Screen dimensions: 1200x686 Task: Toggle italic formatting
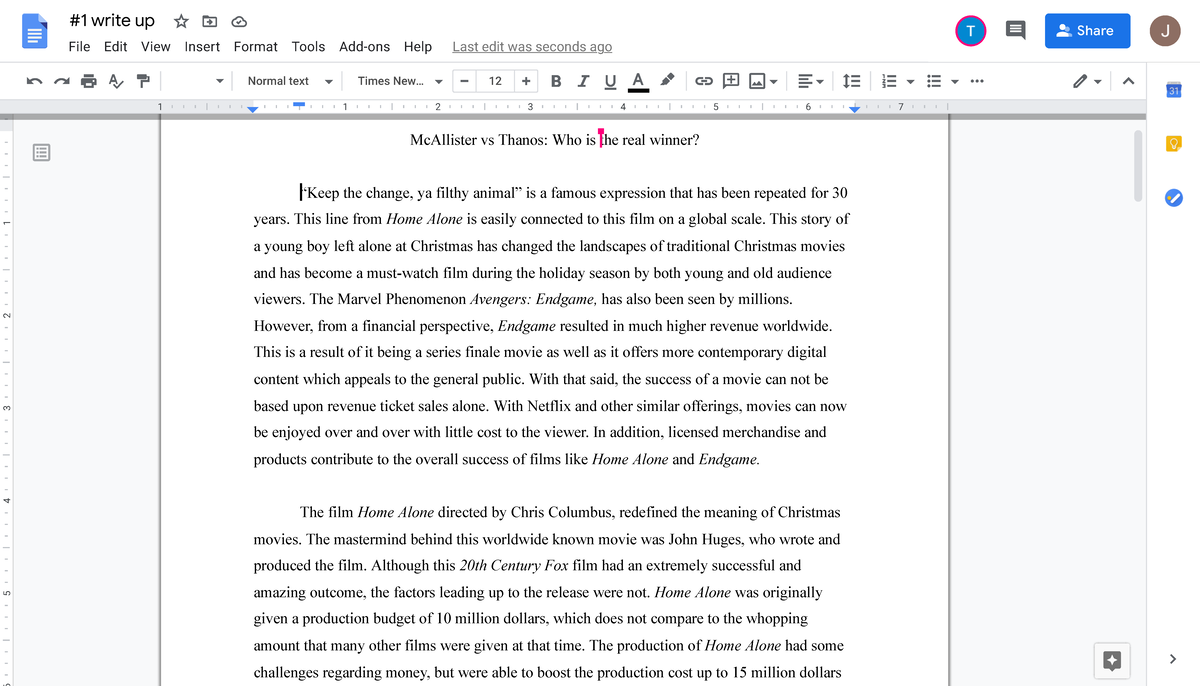tap(583, 81)
